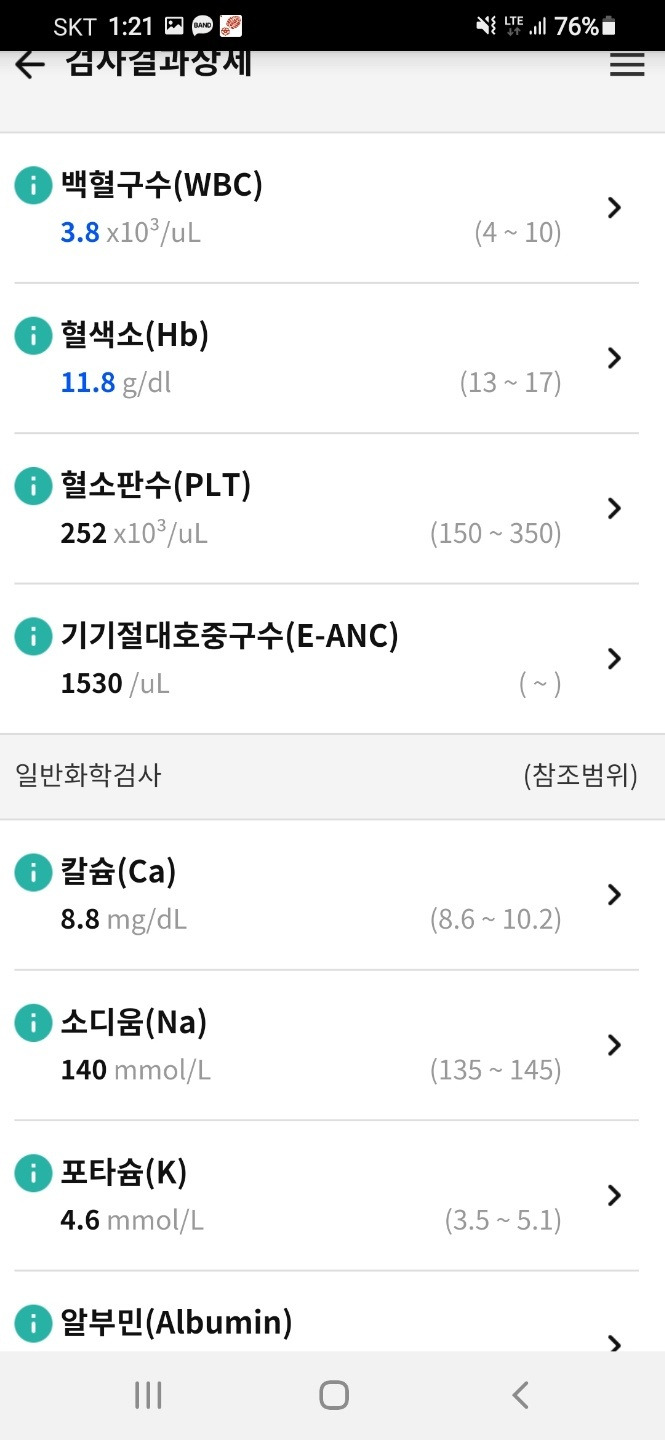Tap the info icon beside 혈색소(Hb)
Viewport: 665px width, 1440px height.
tap(33, 335)
